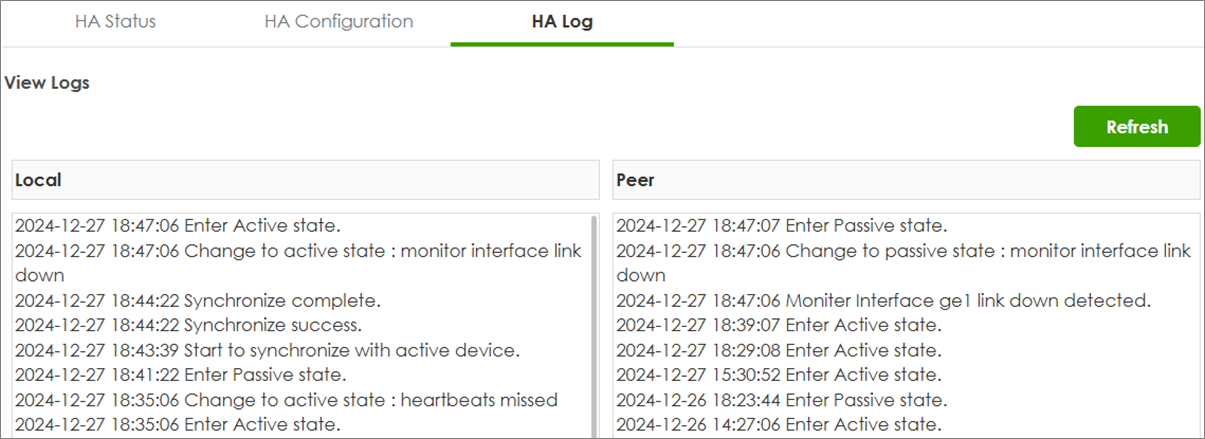The image size is (1205, 439).
Task: Click peer 15:30:52 Enter Active state entry
Action: [x=778, y=375]
